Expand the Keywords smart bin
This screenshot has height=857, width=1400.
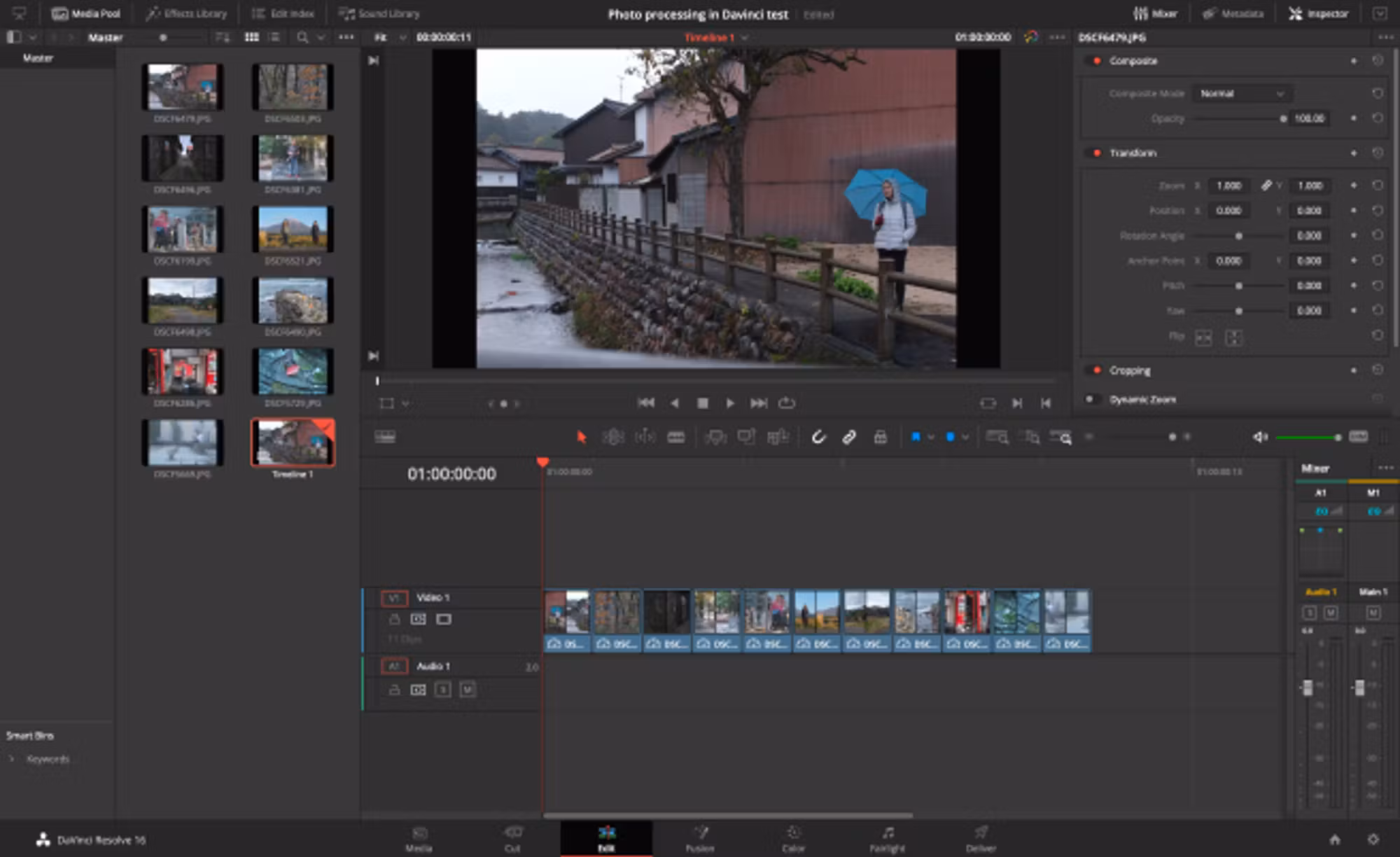pos(11,759)
